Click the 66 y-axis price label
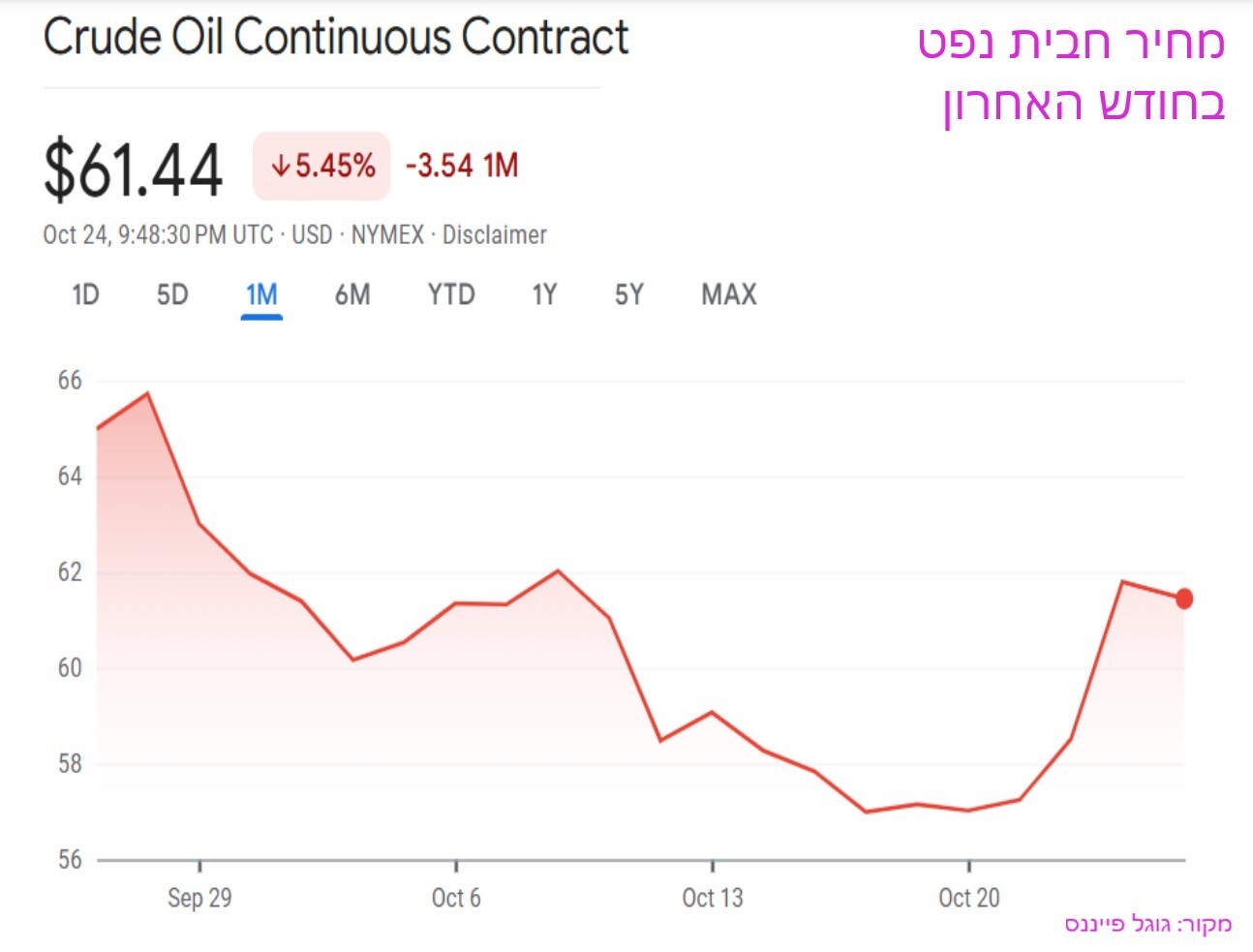Viewport: 1253px width, 952px height. 70,381
